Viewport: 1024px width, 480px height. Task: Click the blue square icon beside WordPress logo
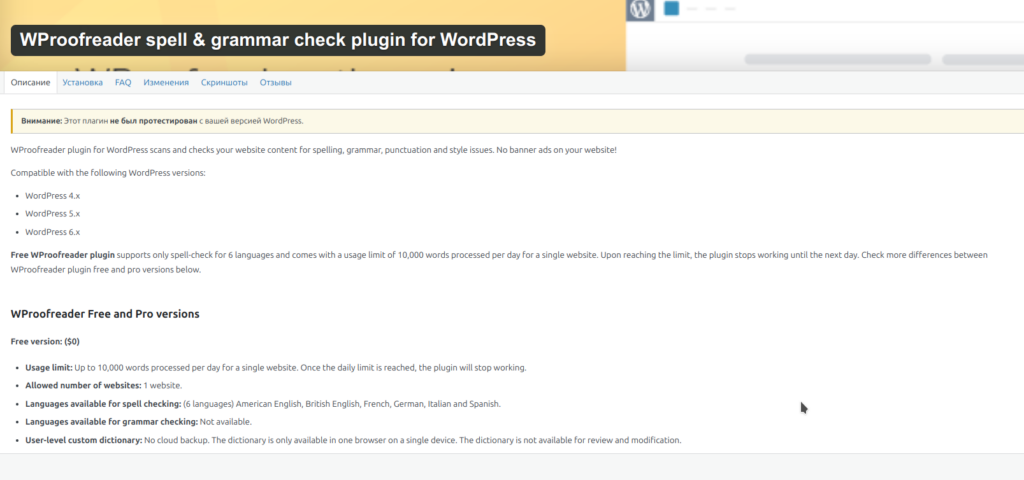(671, 9)
